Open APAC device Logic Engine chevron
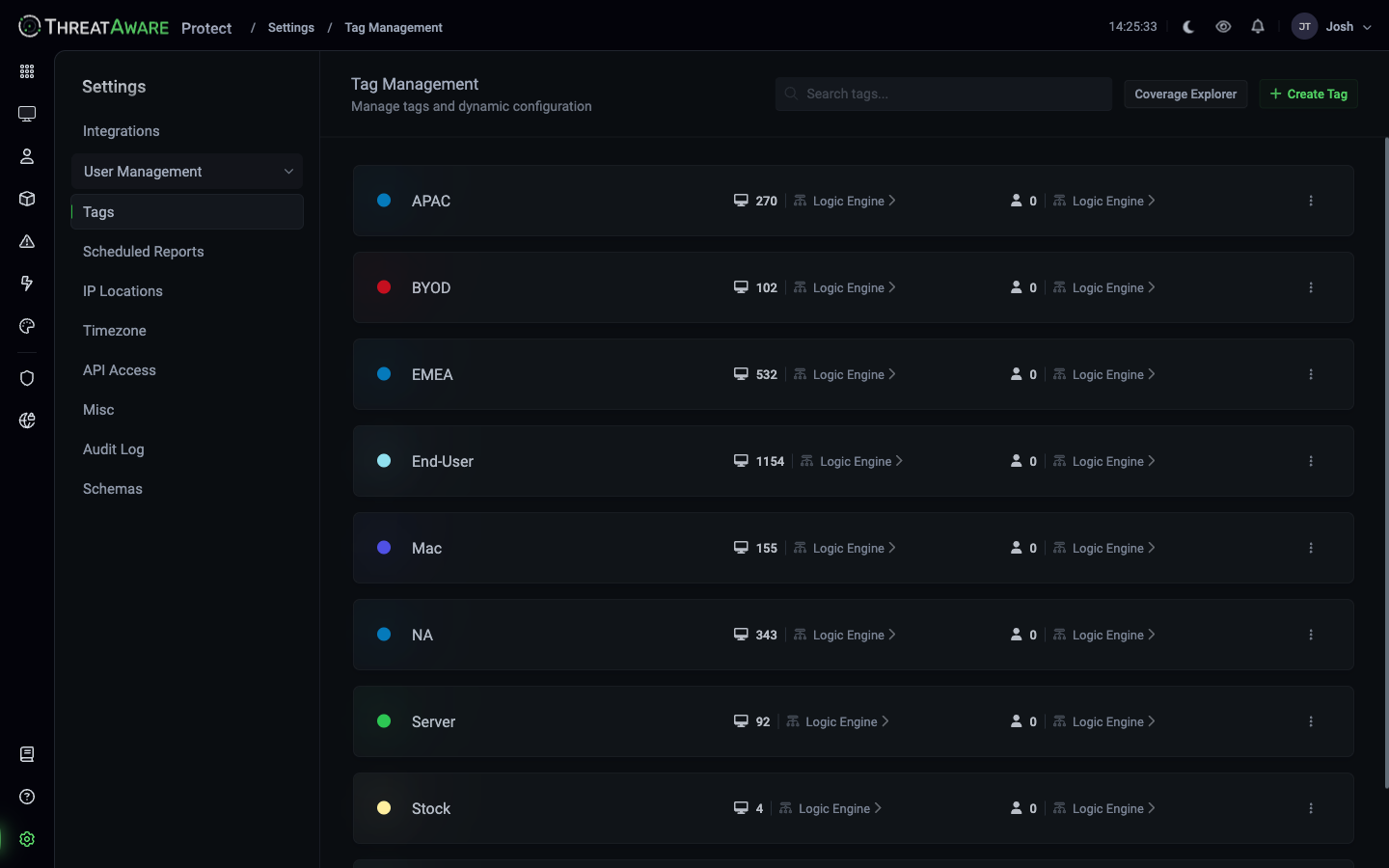 coord(892,201)
